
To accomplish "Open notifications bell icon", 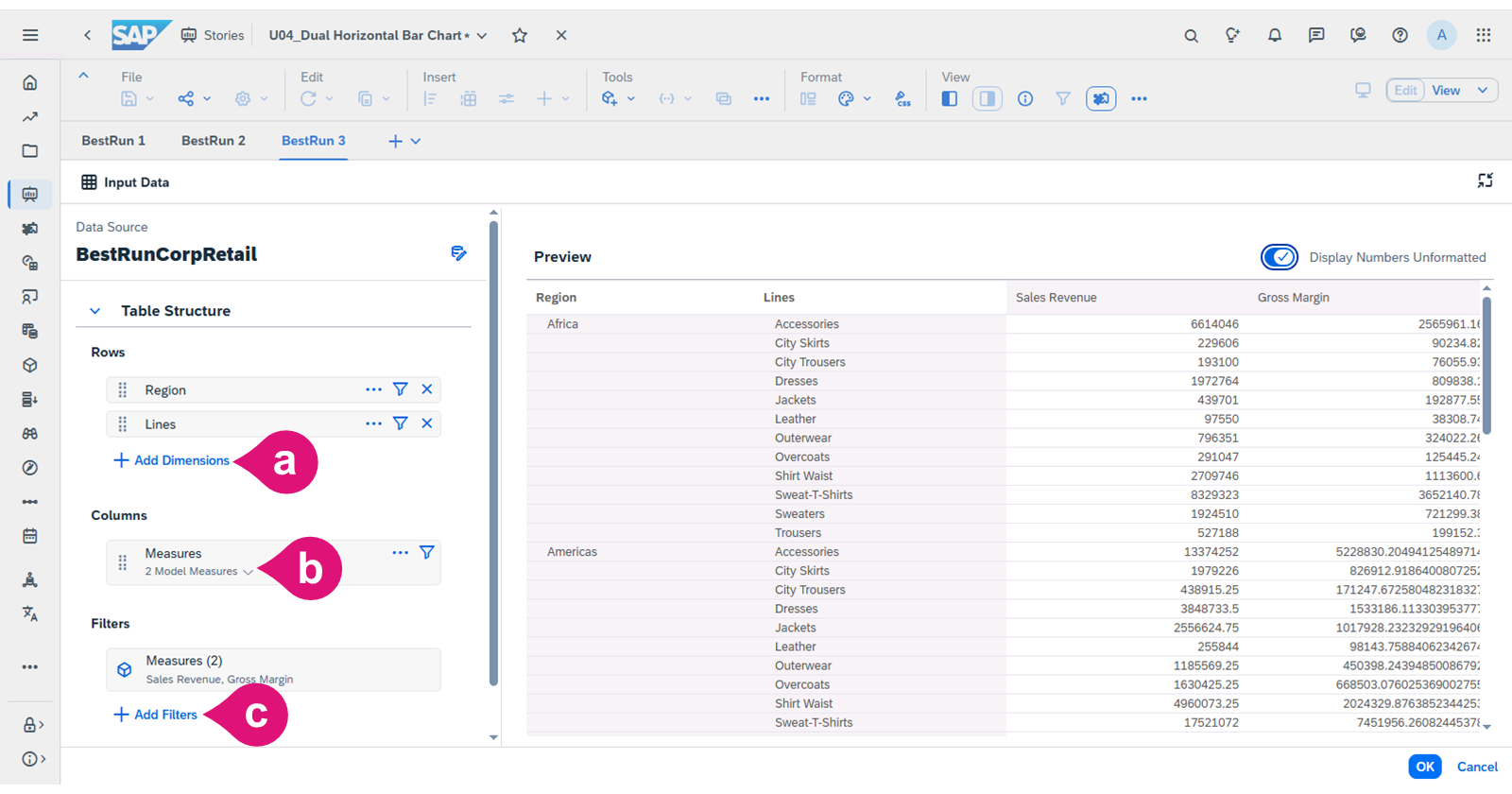I will (1275, 35).
